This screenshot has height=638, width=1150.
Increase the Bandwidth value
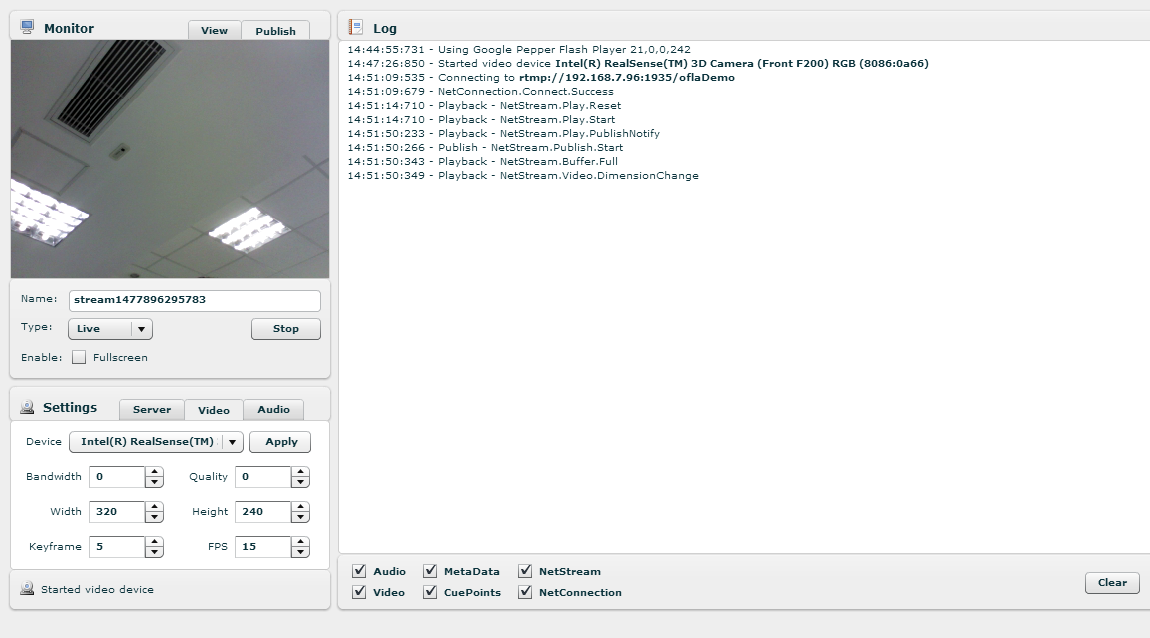coord(154,472)
